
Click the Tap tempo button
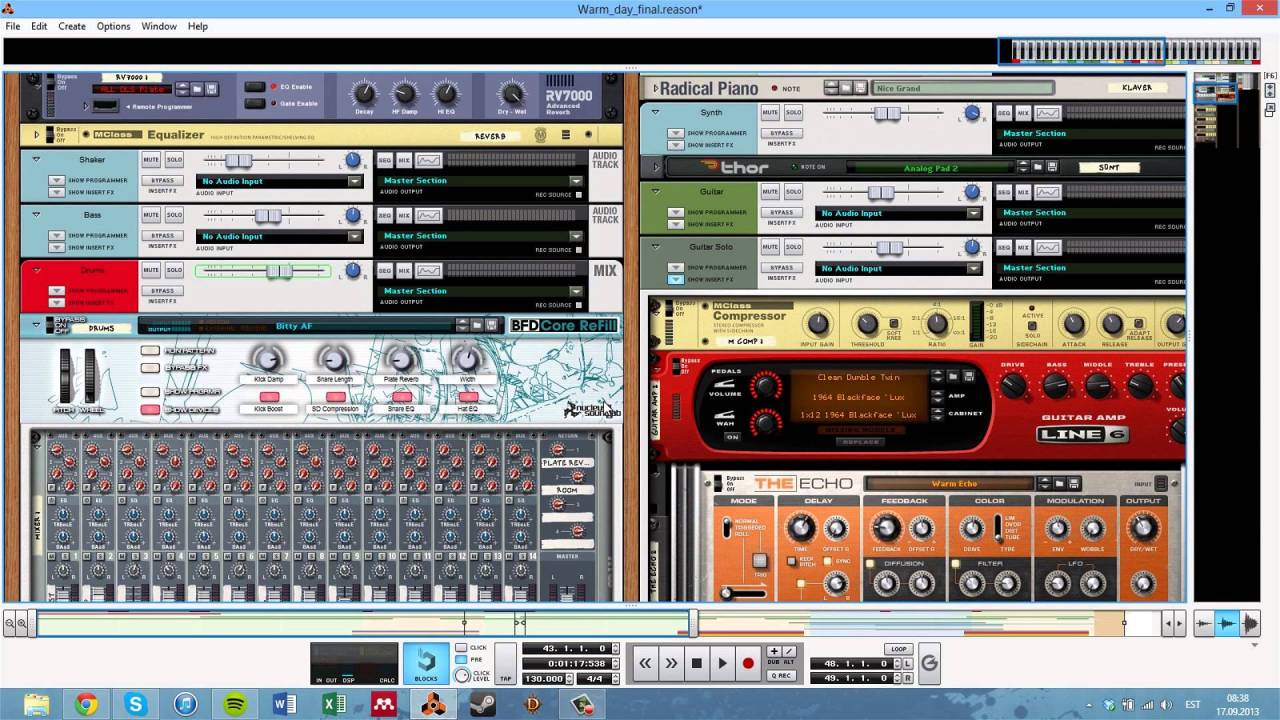pos(506,664)
